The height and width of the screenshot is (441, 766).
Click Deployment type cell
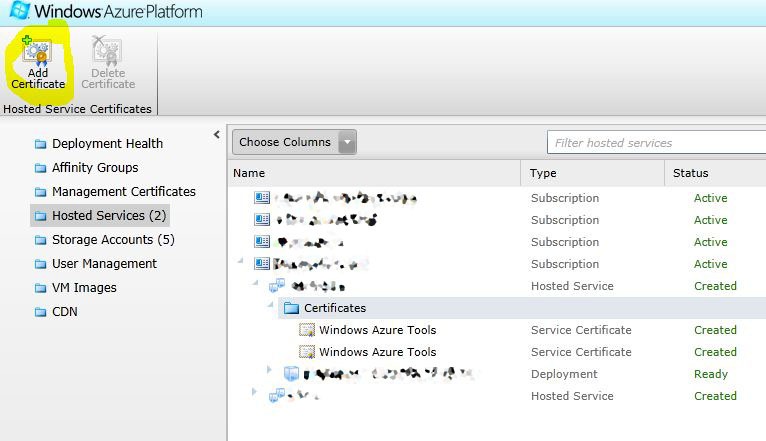coord(564,374)
